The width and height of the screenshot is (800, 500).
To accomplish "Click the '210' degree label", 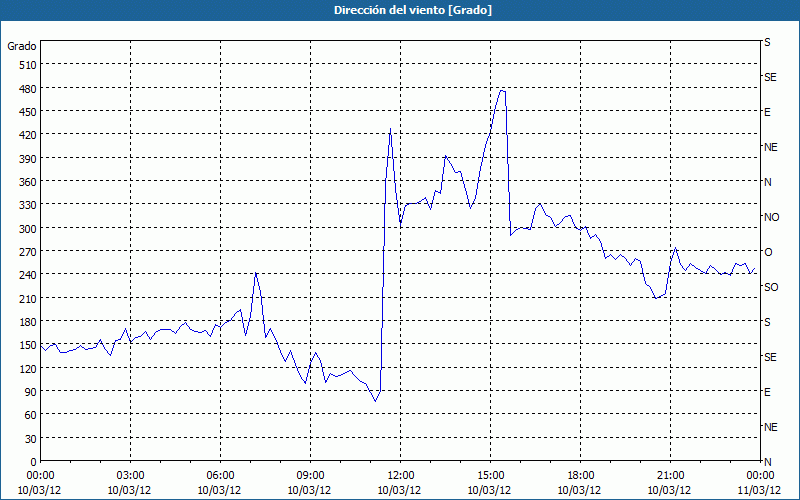I will (x=28, y=298).
